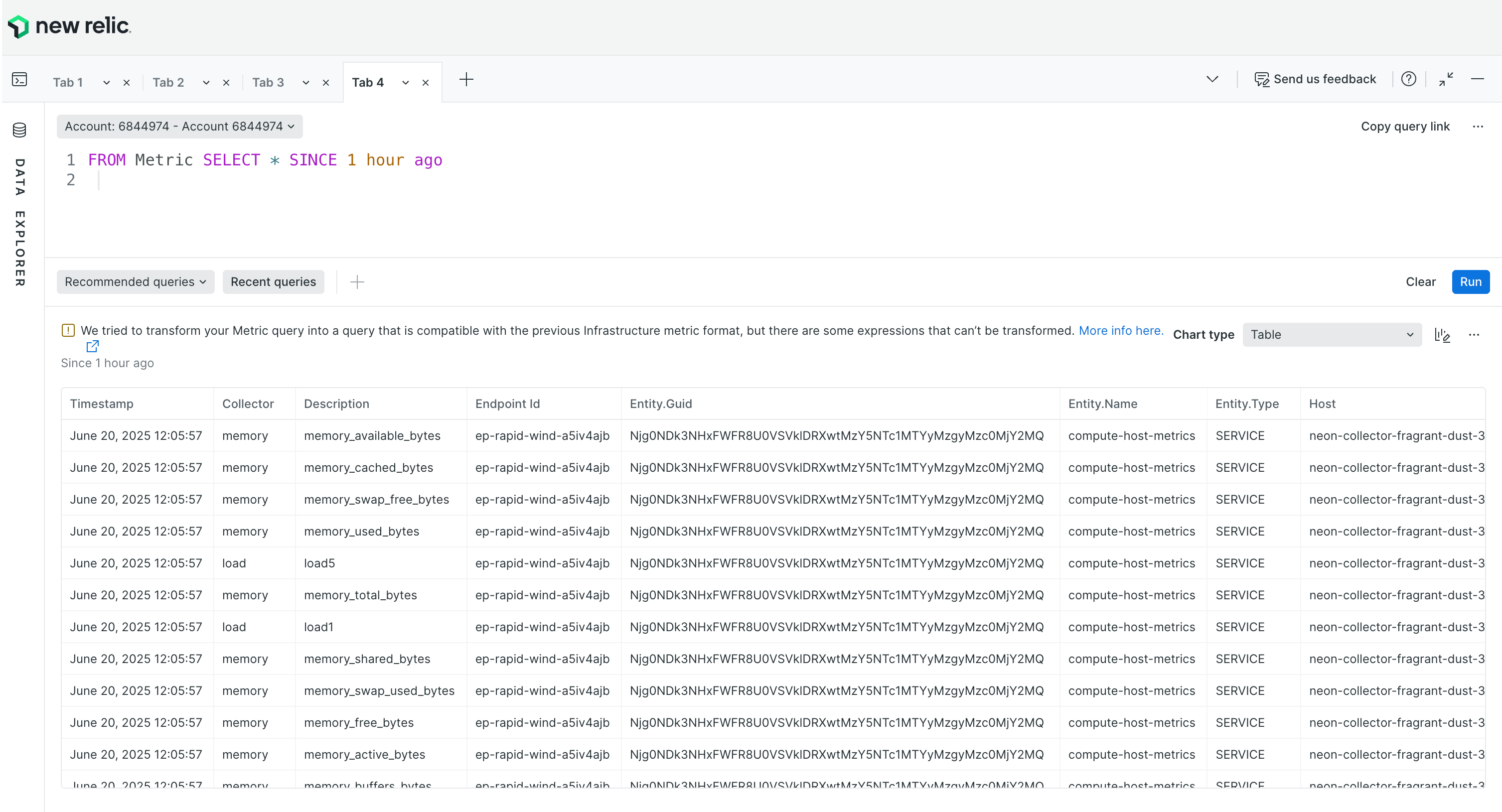Click Send us feedback
The height and width of the screenshot is (812, 1502).
pos(1316,79)
